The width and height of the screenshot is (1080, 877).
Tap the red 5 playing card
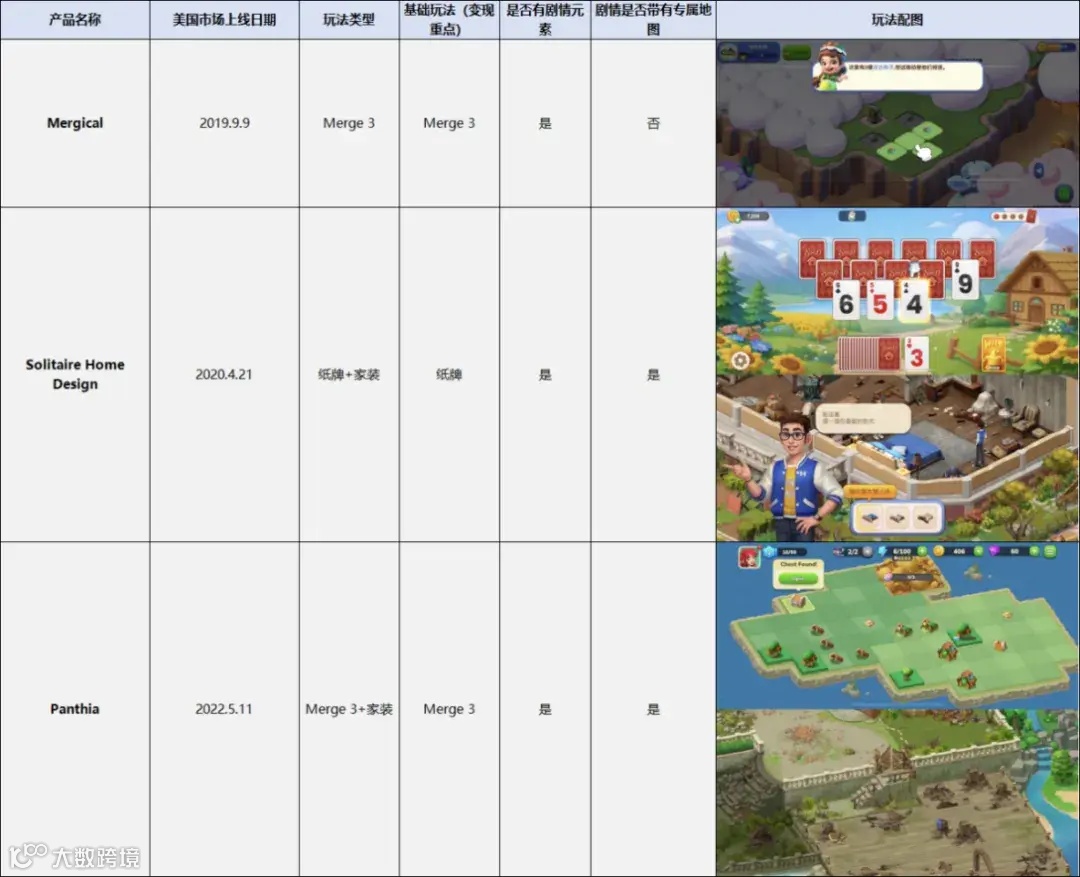pos(880,301)
